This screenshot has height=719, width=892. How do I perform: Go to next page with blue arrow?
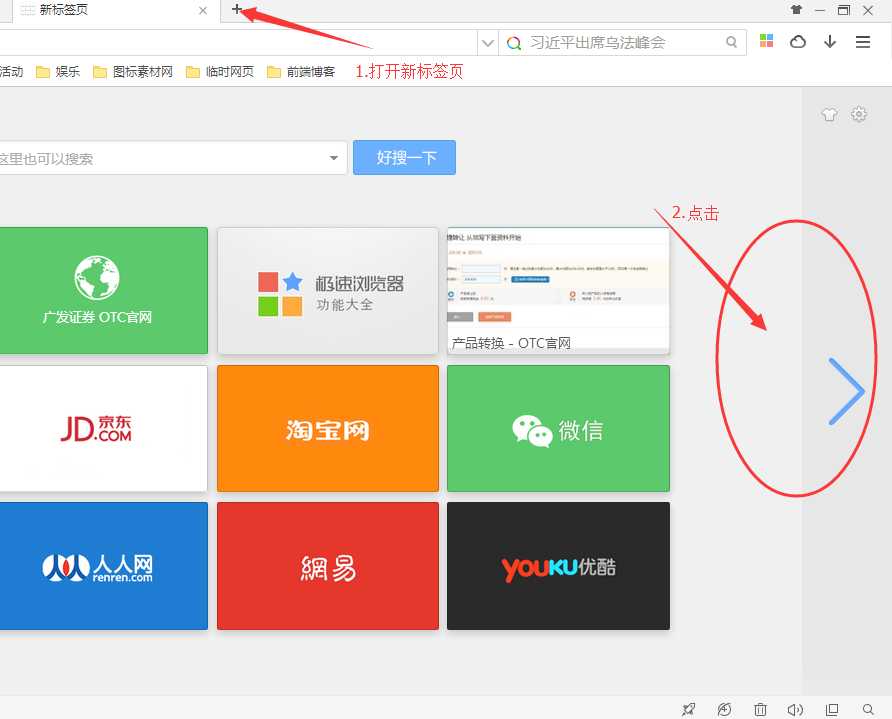point(848,392)
